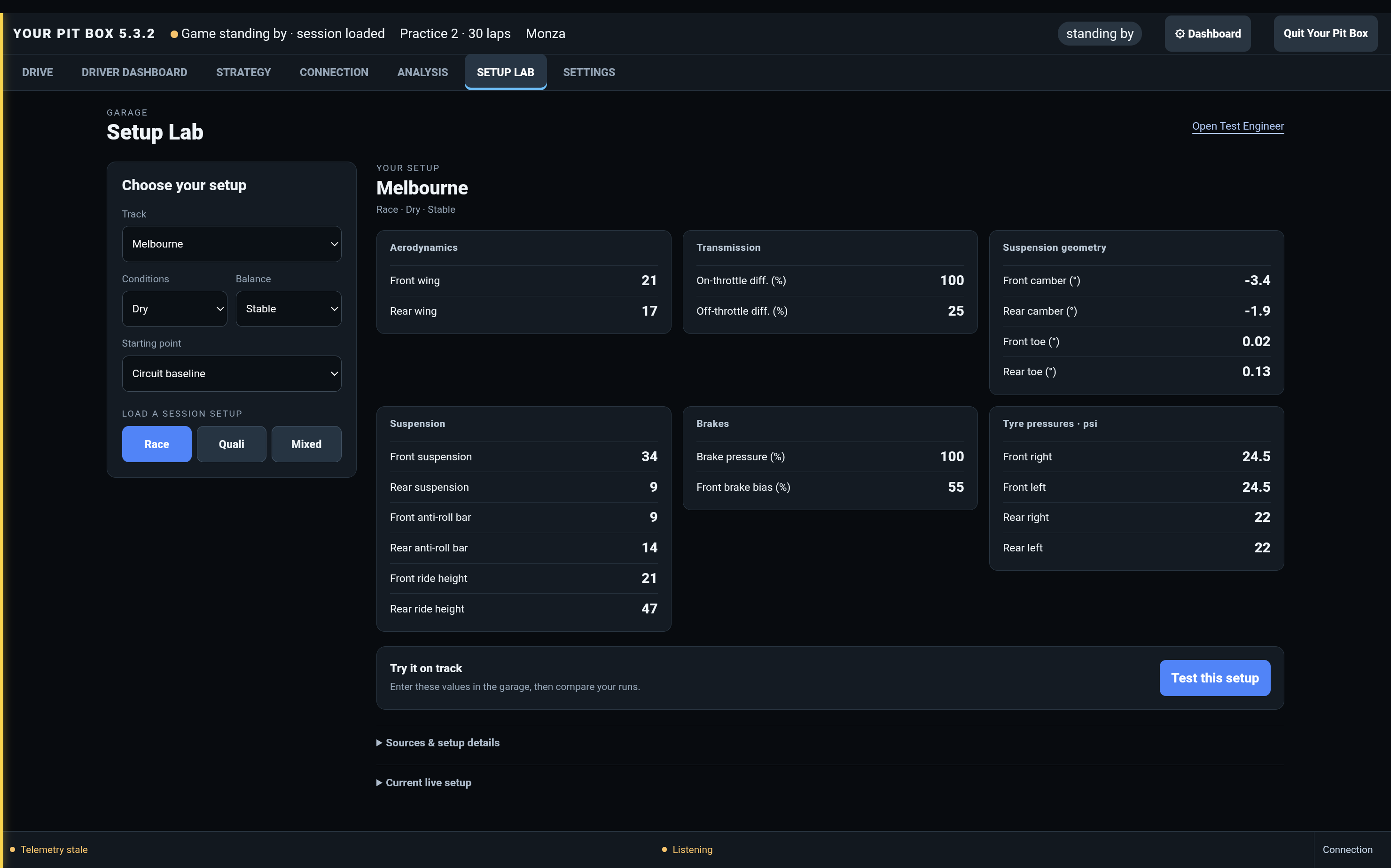Click the Front camber (°) row
This screenshot has width=1391, height=868.
(x=1136, y=281)
